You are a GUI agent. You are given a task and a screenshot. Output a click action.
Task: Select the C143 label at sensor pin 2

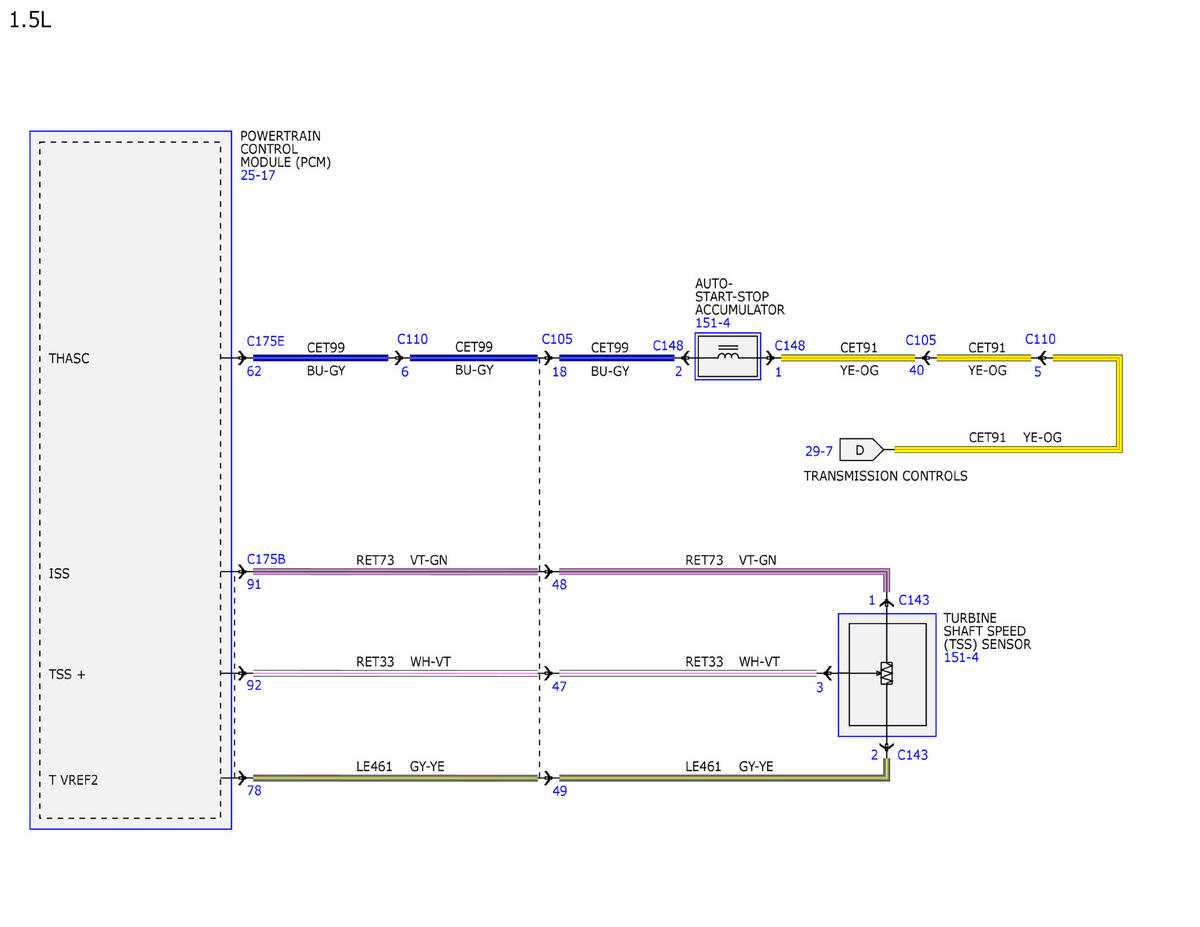coord(912,755)
